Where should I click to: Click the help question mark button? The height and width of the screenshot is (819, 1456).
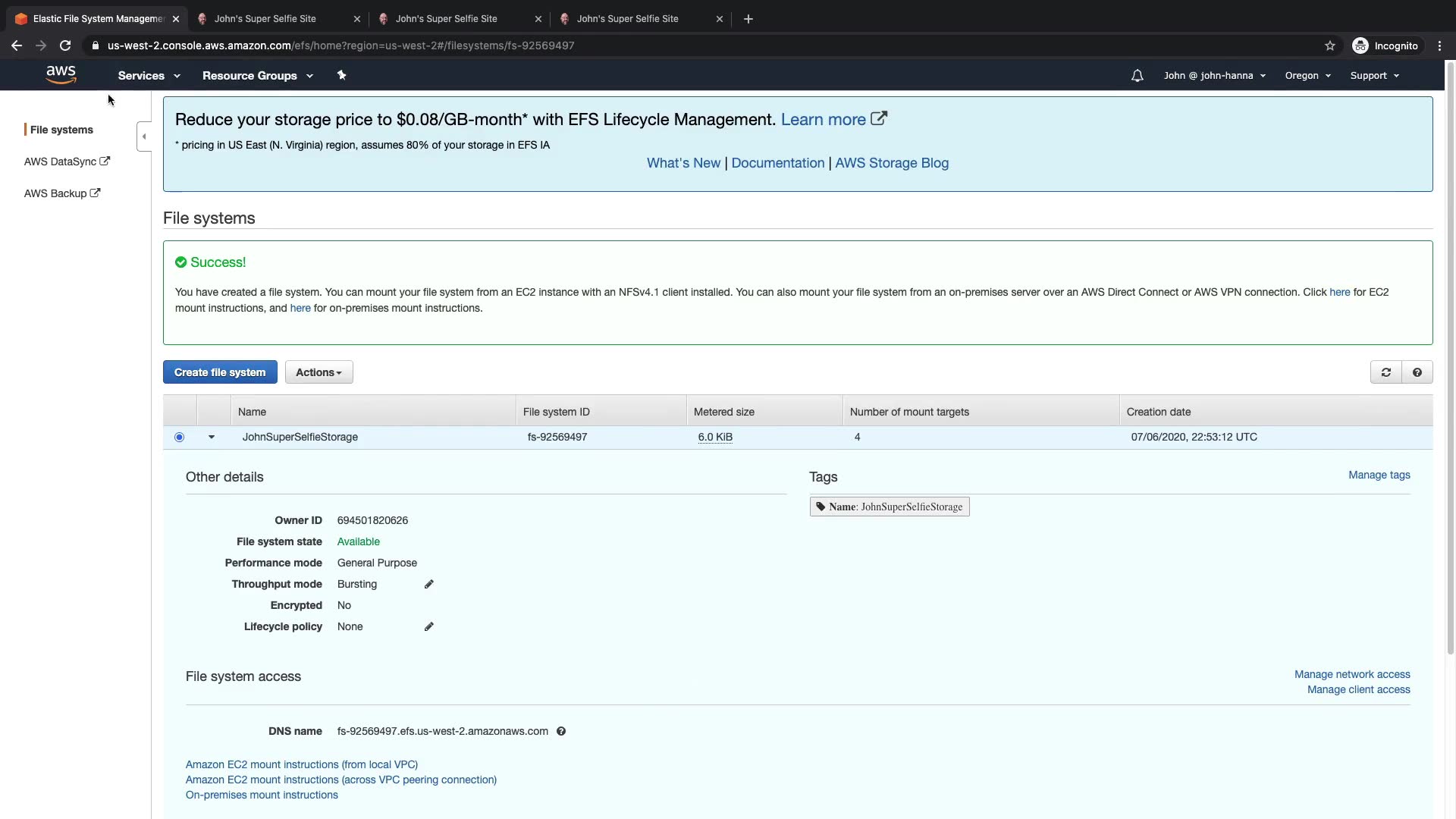pos(1417,372)
